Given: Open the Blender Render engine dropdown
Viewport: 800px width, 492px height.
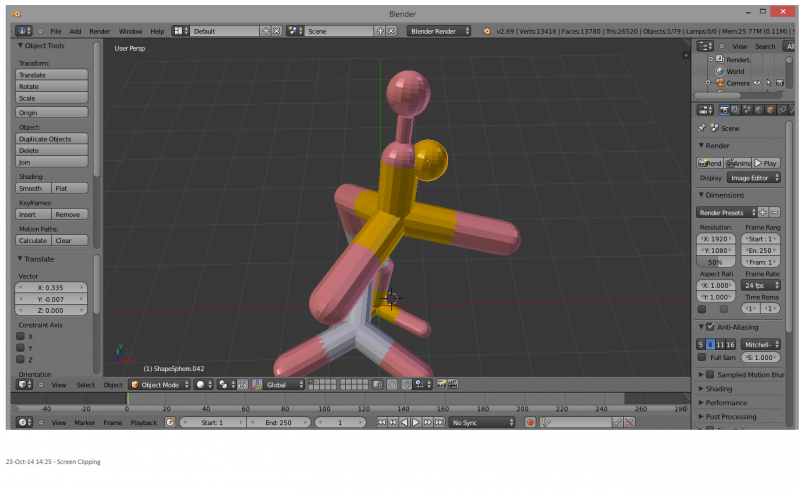Looking at the screenshot, I should tap(439, 31).
